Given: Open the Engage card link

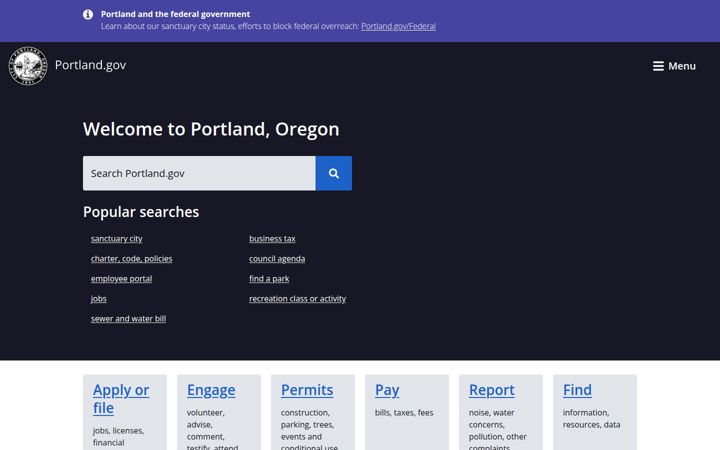Looking at the screenshot, I should (x=211, y=390).
